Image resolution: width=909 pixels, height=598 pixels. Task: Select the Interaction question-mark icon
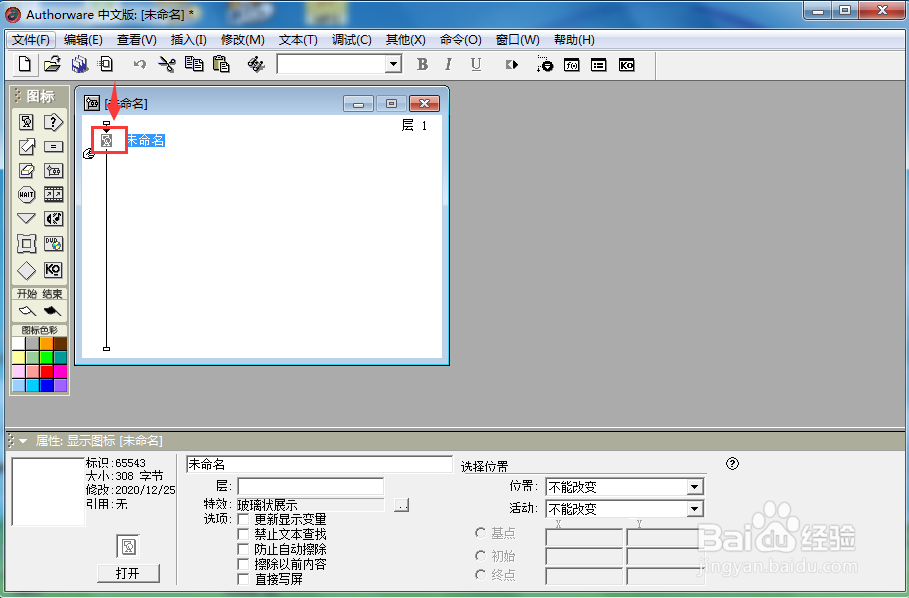coord(53,122)
